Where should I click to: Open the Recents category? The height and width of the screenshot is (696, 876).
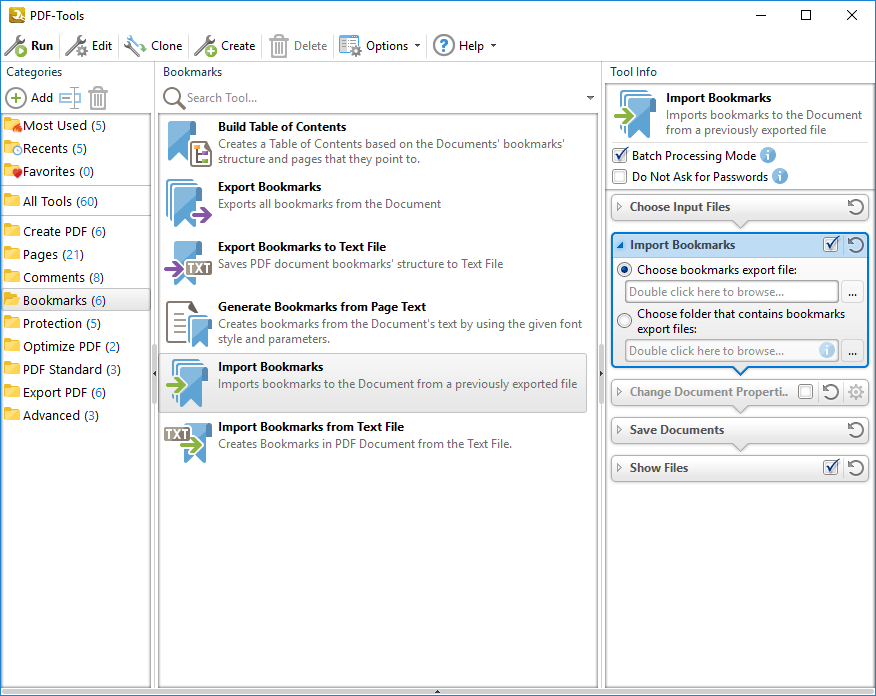pos(76,149)
